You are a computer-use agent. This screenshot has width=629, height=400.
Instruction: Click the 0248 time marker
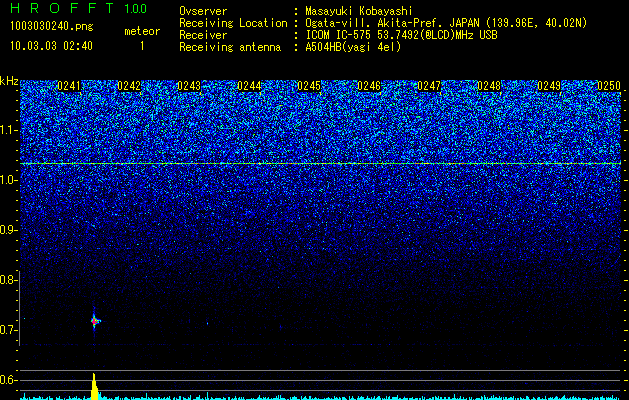pos(489,86)
